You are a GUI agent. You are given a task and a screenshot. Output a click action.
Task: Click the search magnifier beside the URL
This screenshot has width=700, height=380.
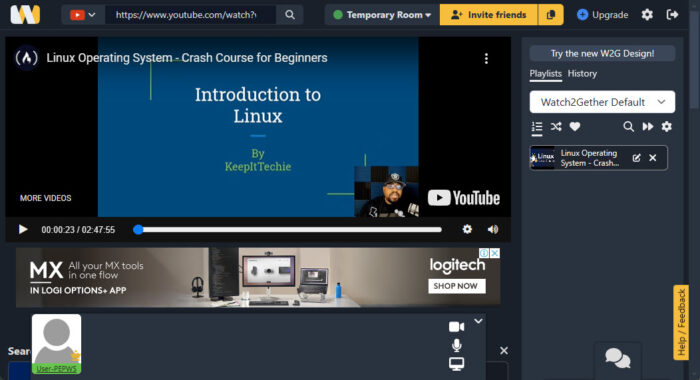click(x=290, y=15)
